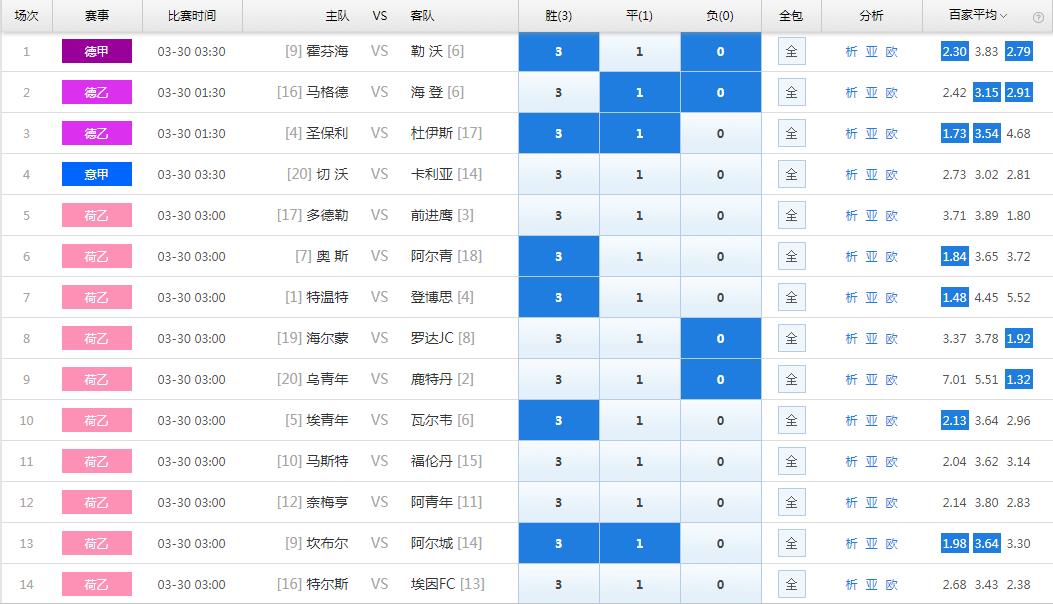Toggle loss (0) for 海尔蒙 vs 罗达JC

(x=721, y=339)
